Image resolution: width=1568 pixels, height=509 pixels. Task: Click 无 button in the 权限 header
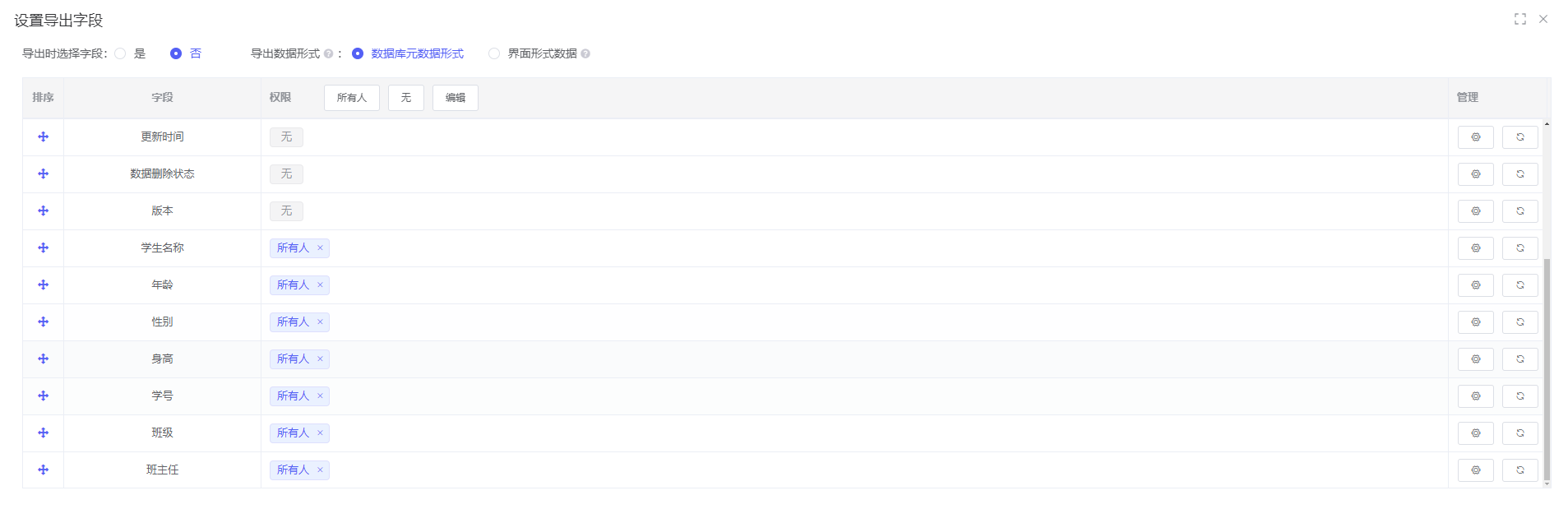[405, 98]
